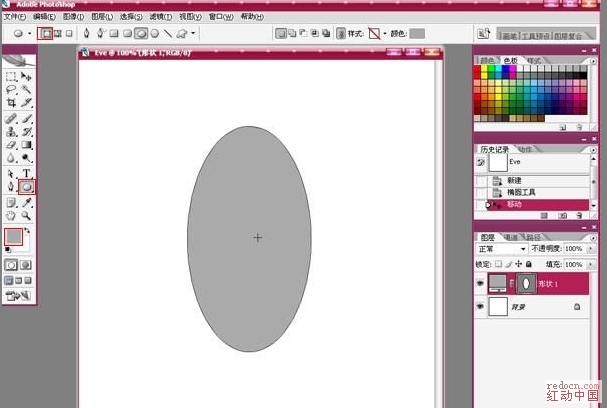Choose Rounded Rectangle tool in options bar
The width and height of the screenshot is (607, 408).
pos(127,34)
